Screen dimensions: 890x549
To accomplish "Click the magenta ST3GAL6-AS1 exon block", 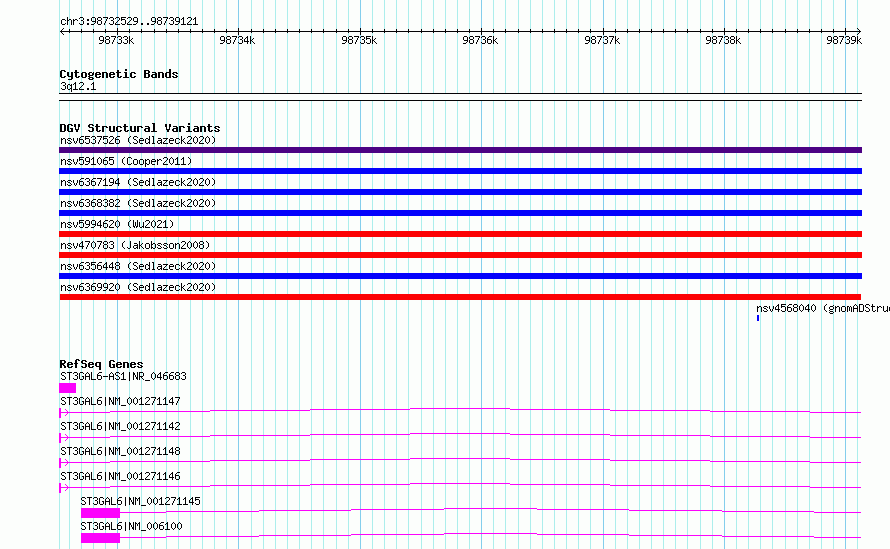I will point(68,388).
